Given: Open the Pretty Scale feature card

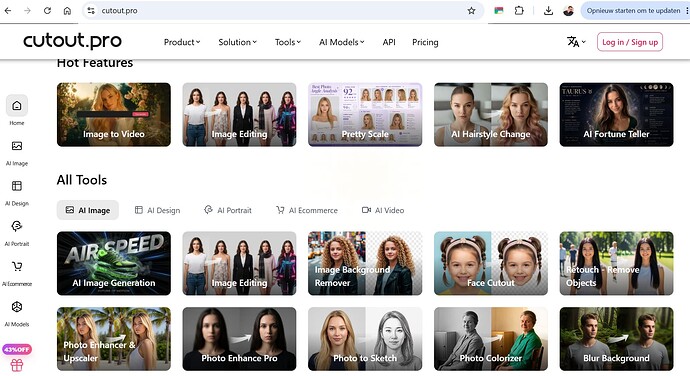Looking at the screenshot, I should point(365,114).
